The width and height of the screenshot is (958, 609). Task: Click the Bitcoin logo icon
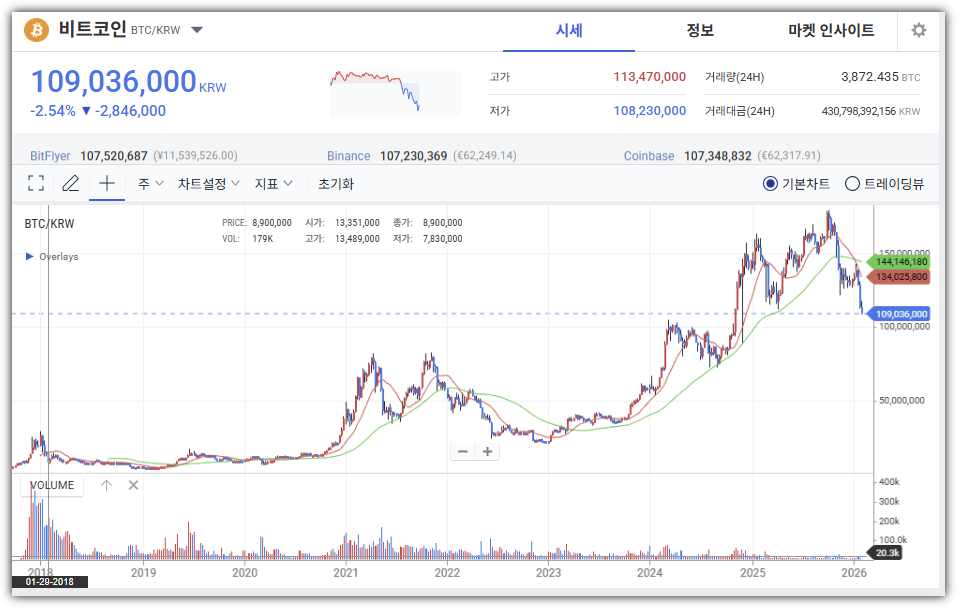pyautogui.click(x=36, y=30)
